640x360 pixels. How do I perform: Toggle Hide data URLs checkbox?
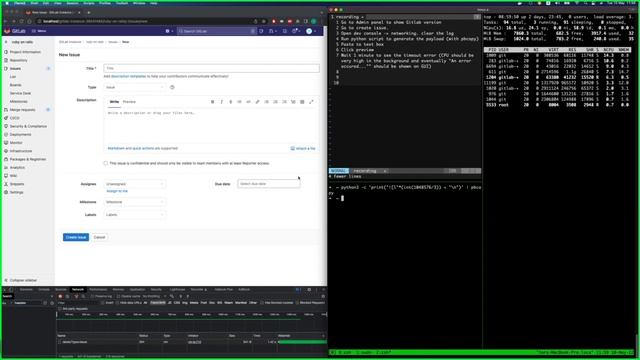118,303
